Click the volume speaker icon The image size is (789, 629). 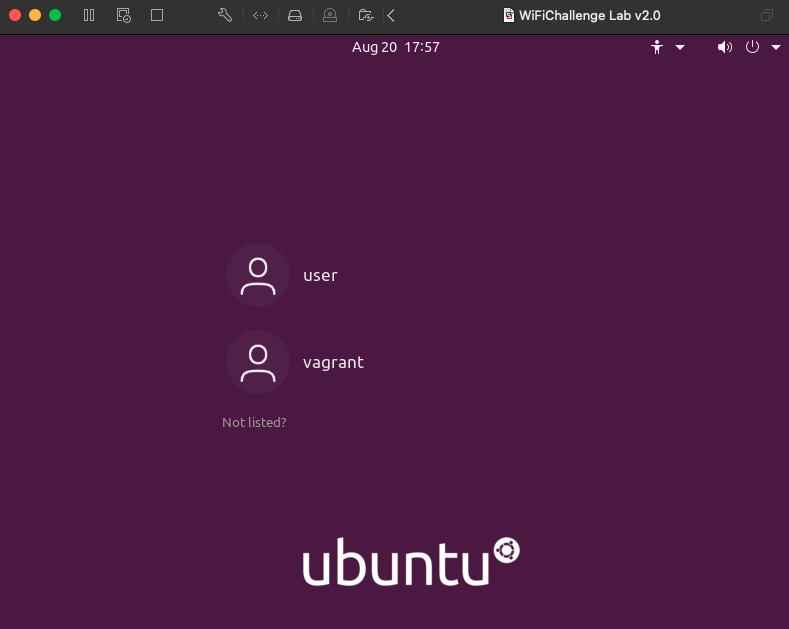point(725,47)
